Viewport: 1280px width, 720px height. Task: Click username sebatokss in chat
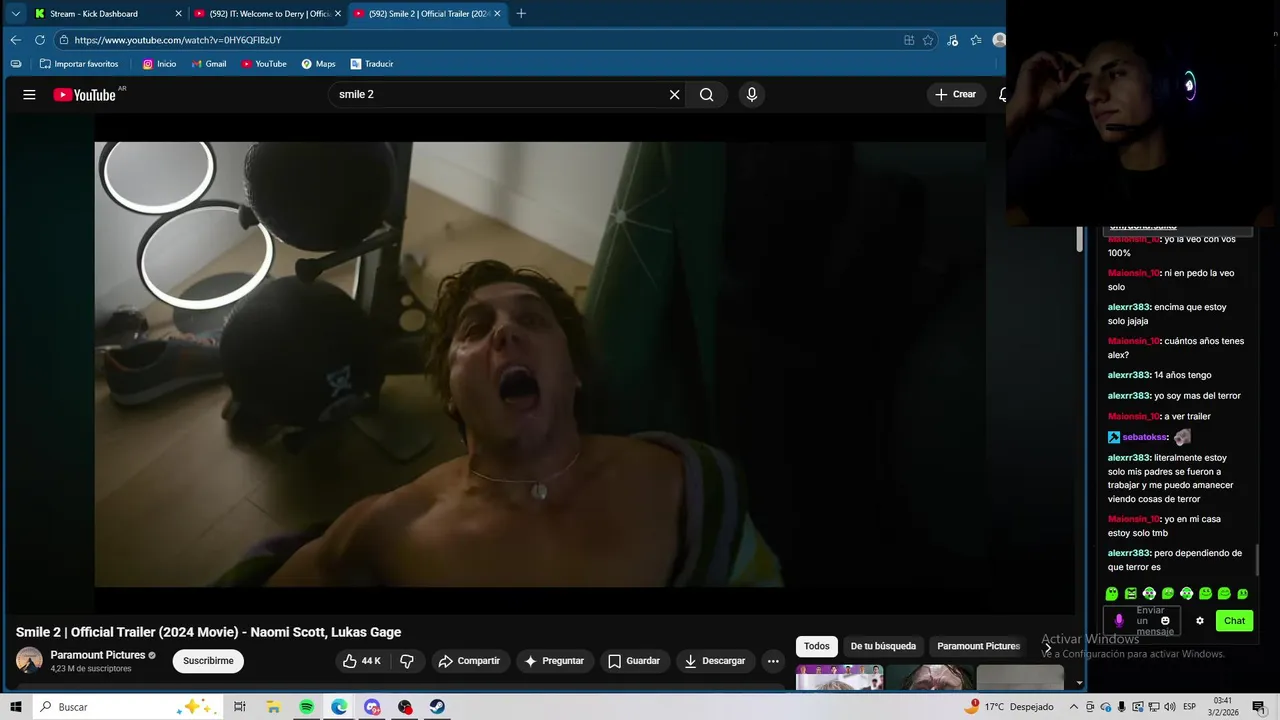[x=1145, y=437]
